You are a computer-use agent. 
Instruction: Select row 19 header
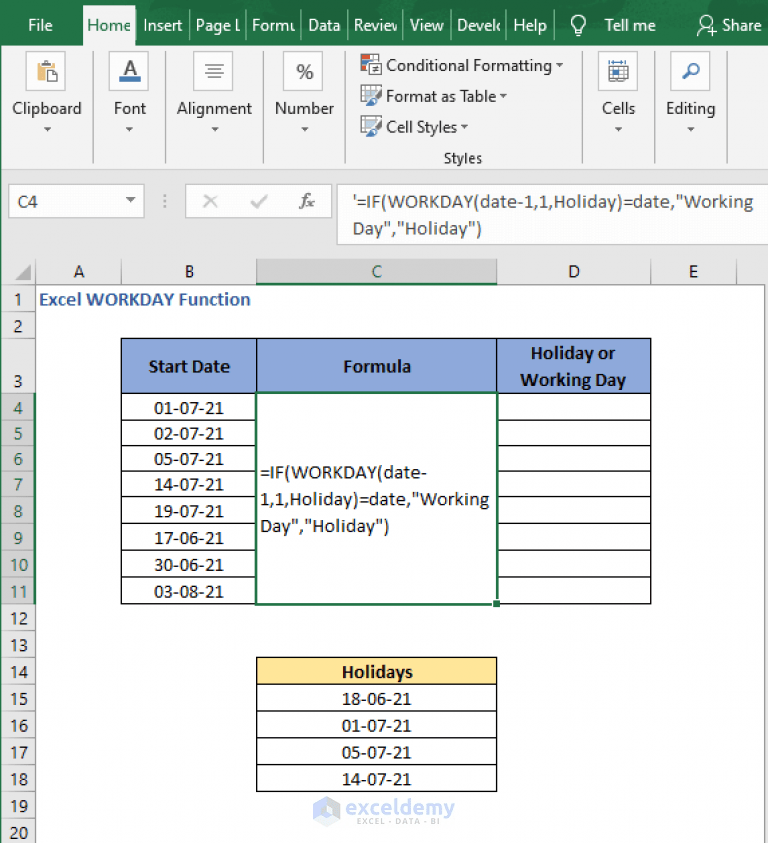click(18, 806)
